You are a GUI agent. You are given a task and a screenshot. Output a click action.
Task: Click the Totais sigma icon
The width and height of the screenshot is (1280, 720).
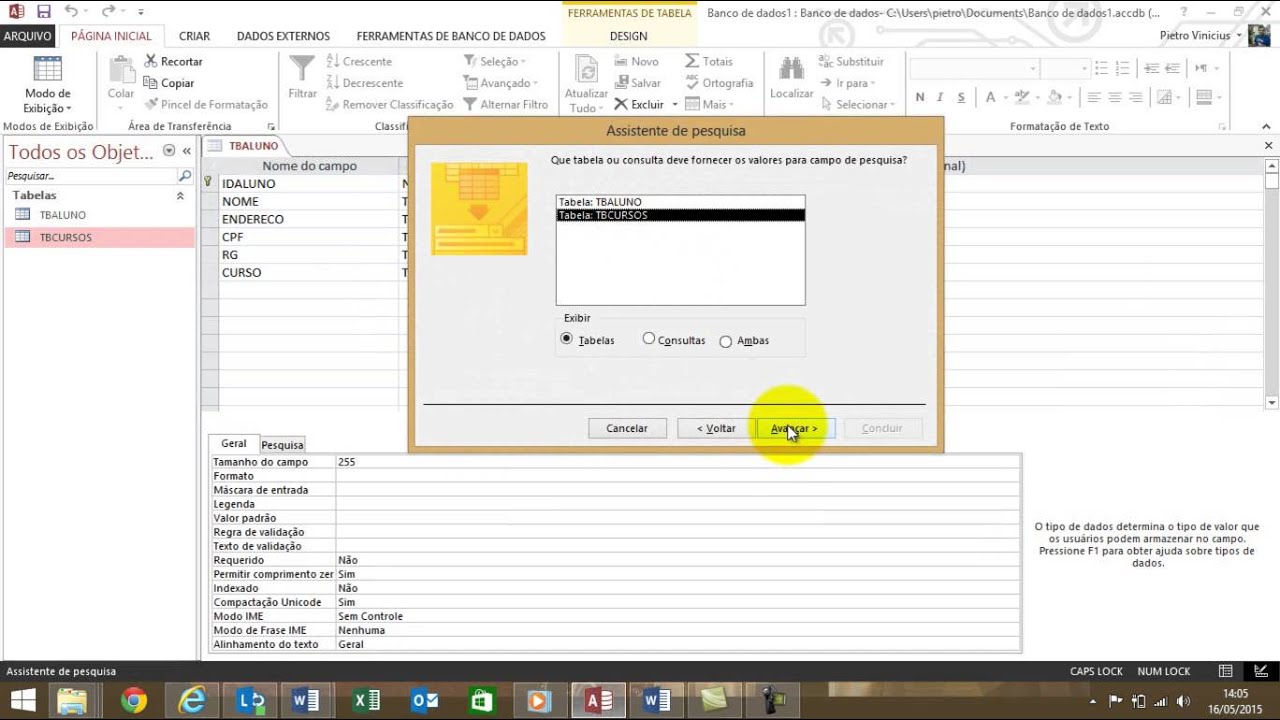(692, 62)
